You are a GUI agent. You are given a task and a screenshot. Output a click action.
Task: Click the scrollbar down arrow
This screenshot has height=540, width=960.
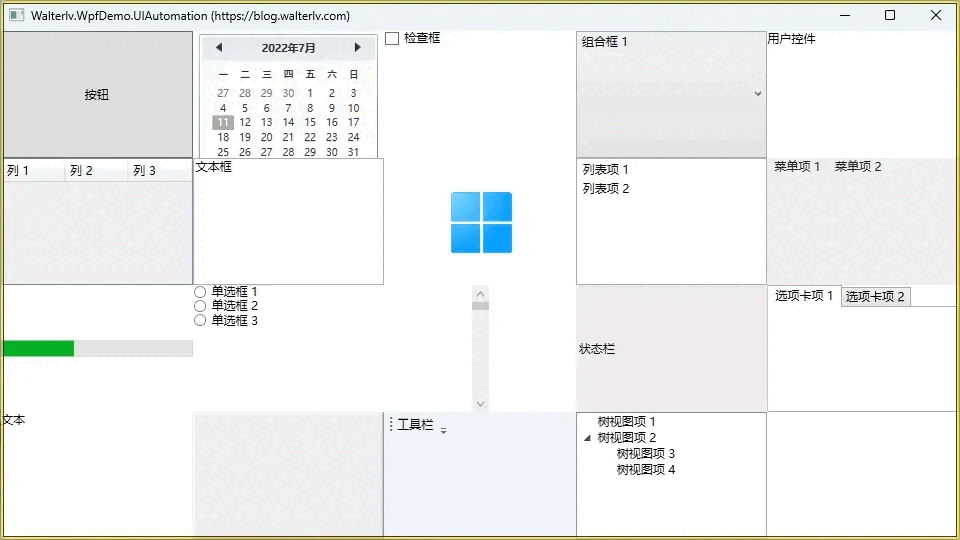pos(481,404)
